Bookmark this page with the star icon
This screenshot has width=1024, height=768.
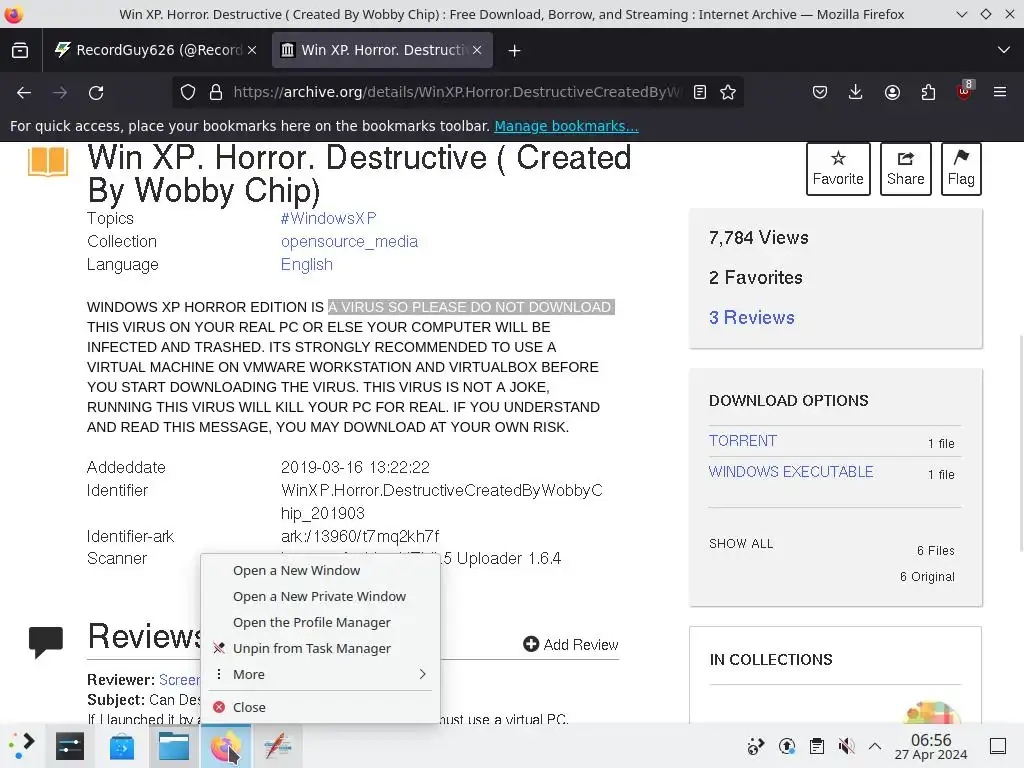[x=728, y=92]
